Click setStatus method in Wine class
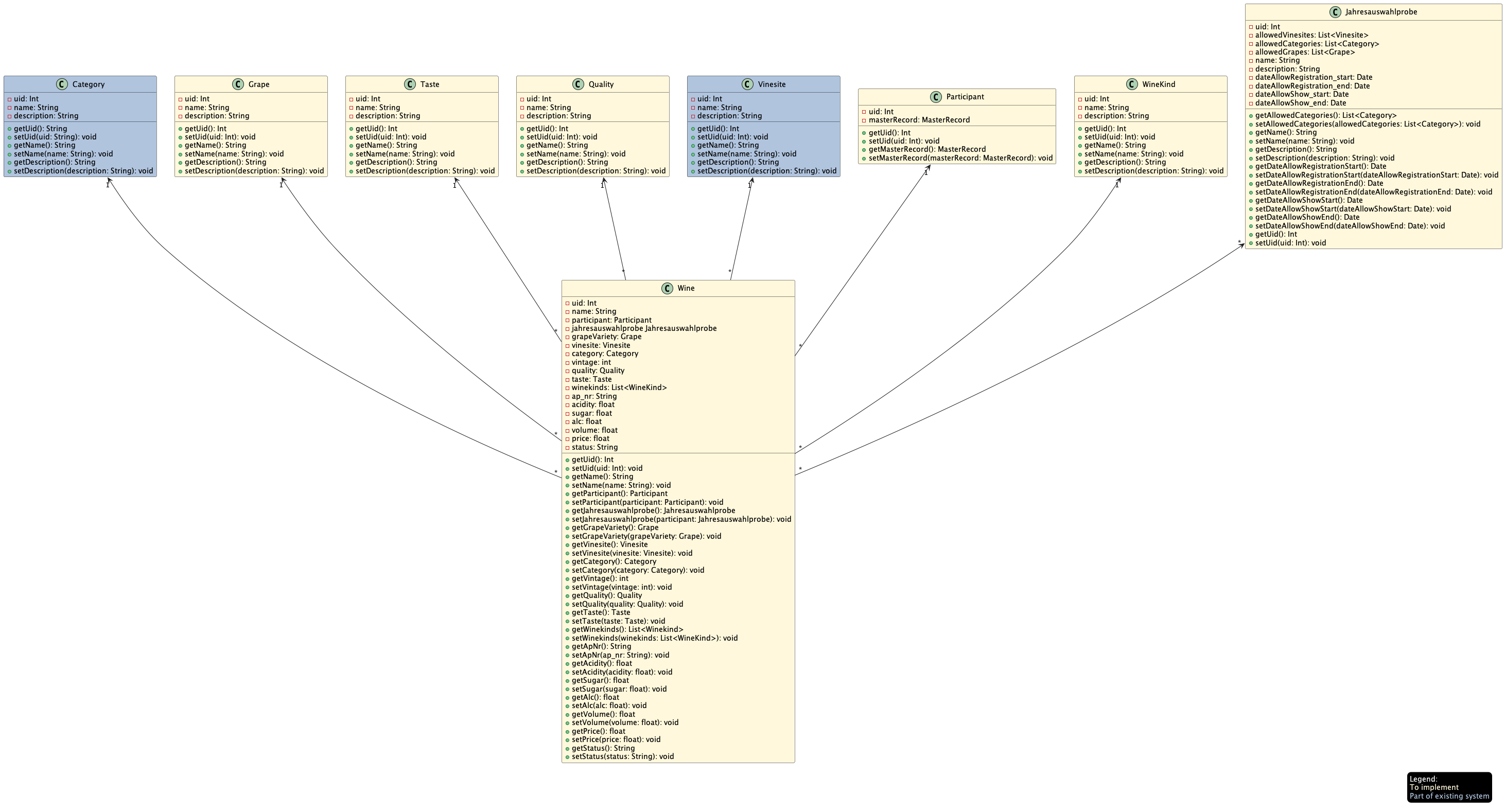This screenshot has height=812, width=1505. [x=622, y=756]
